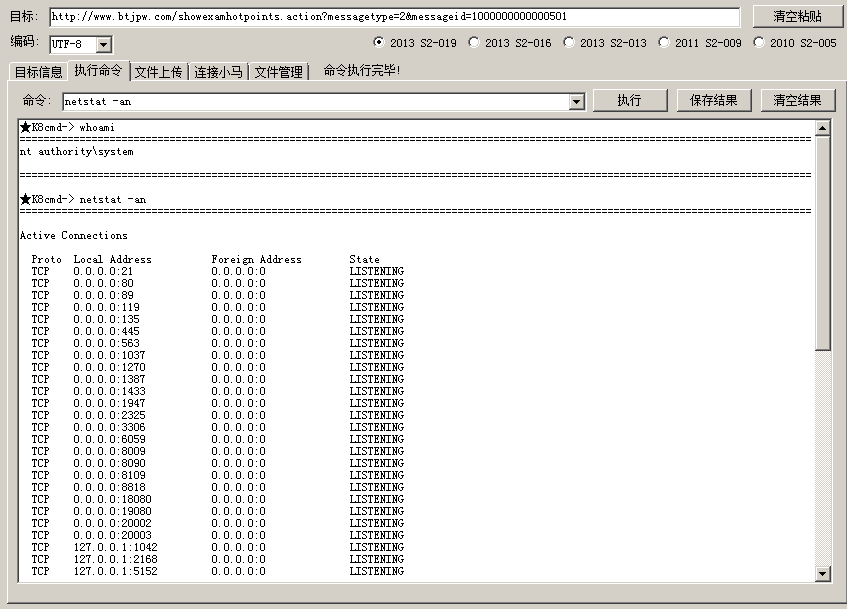Switch to the 目标信息 tab

[x=38, y=72]
